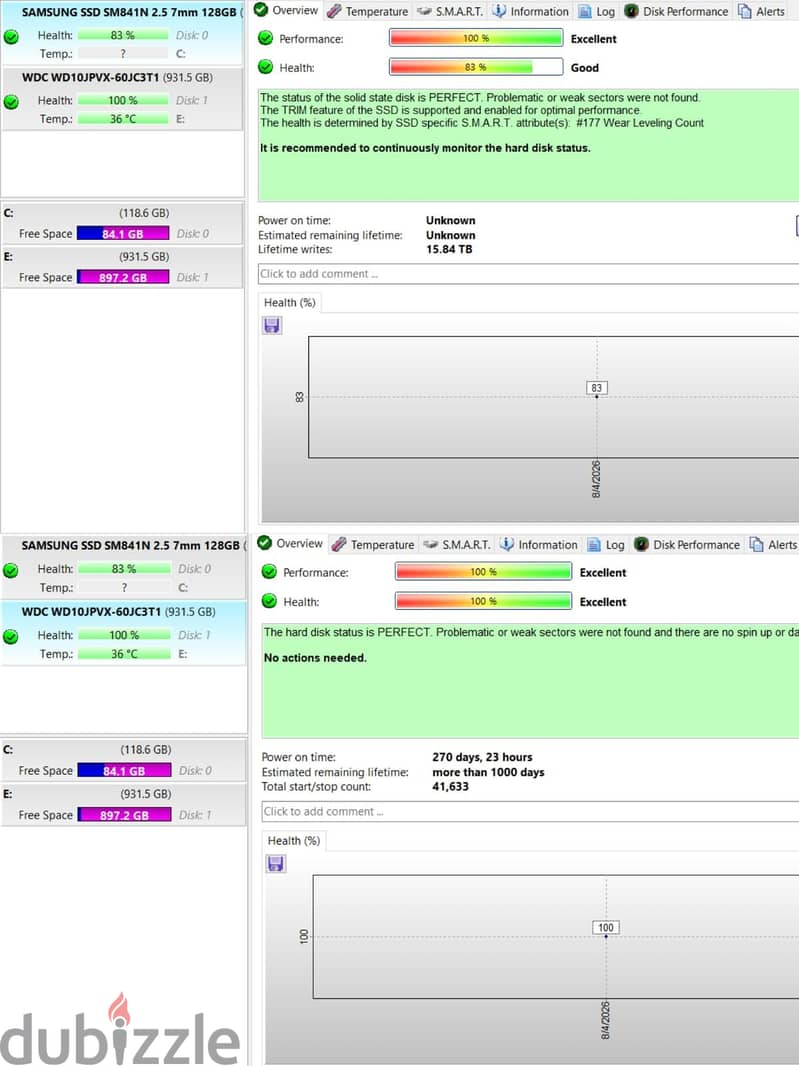Select the Health (%) chart tab above the 83 graph
The height and width of the screenshot is (1066, 799).
point(290,303)
